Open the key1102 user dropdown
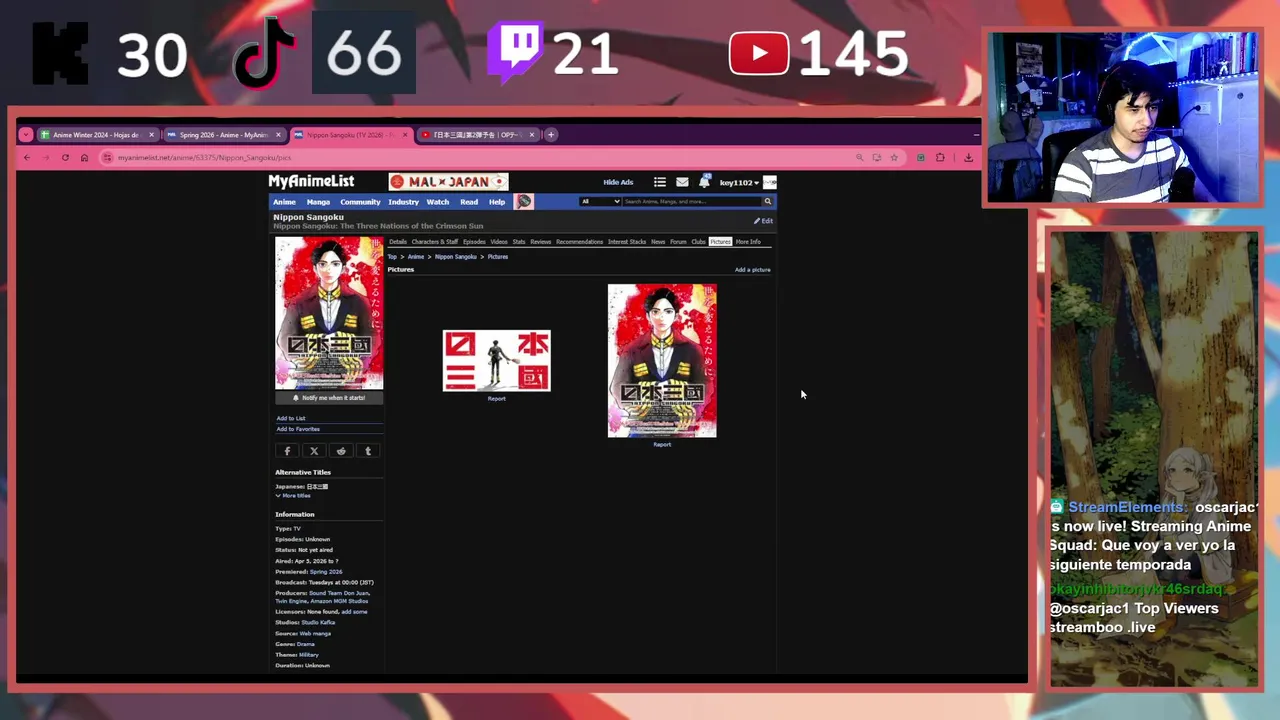Viewport: 1280px width, 720px height. 739,183
